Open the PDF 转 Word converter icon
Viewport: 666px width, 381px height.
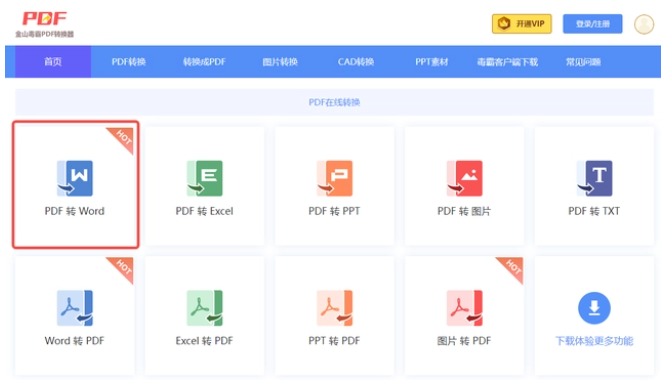pos(75,178)
